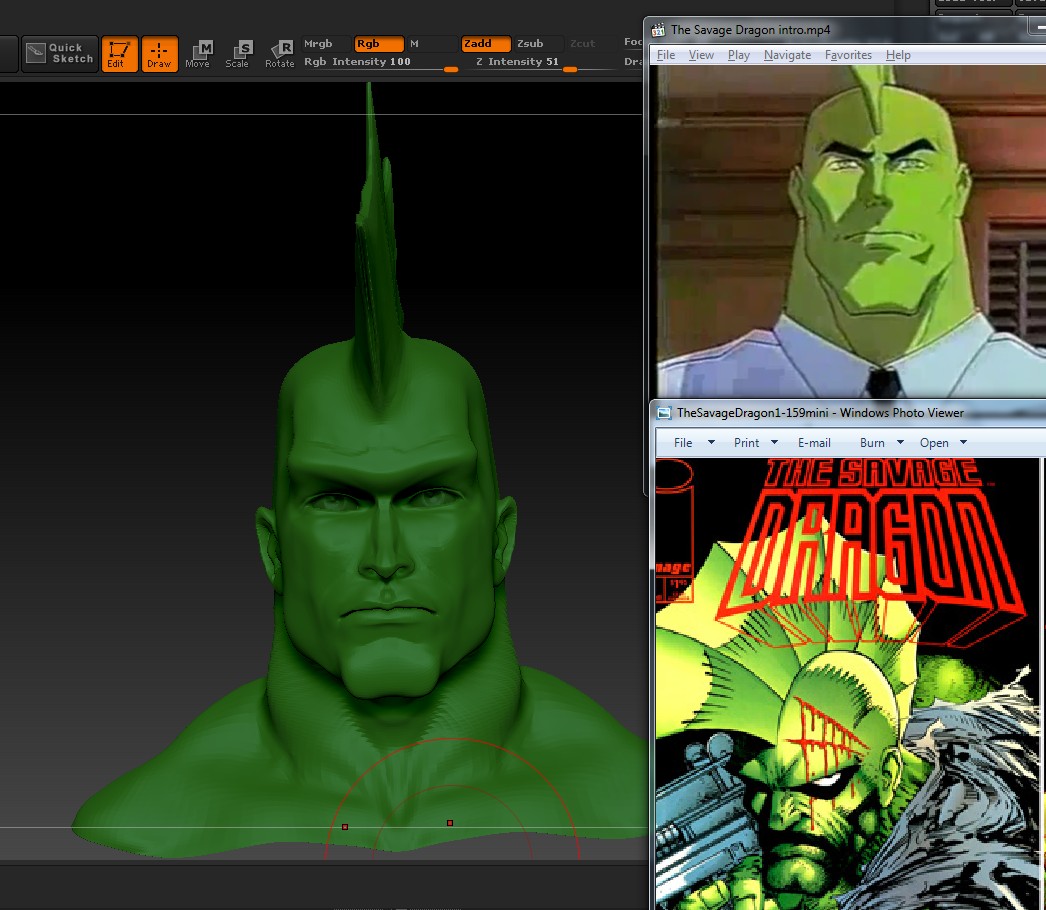Switch to the Scale transform tool
The height and width of the screenshot is (910, 1046).
point(238,54)
